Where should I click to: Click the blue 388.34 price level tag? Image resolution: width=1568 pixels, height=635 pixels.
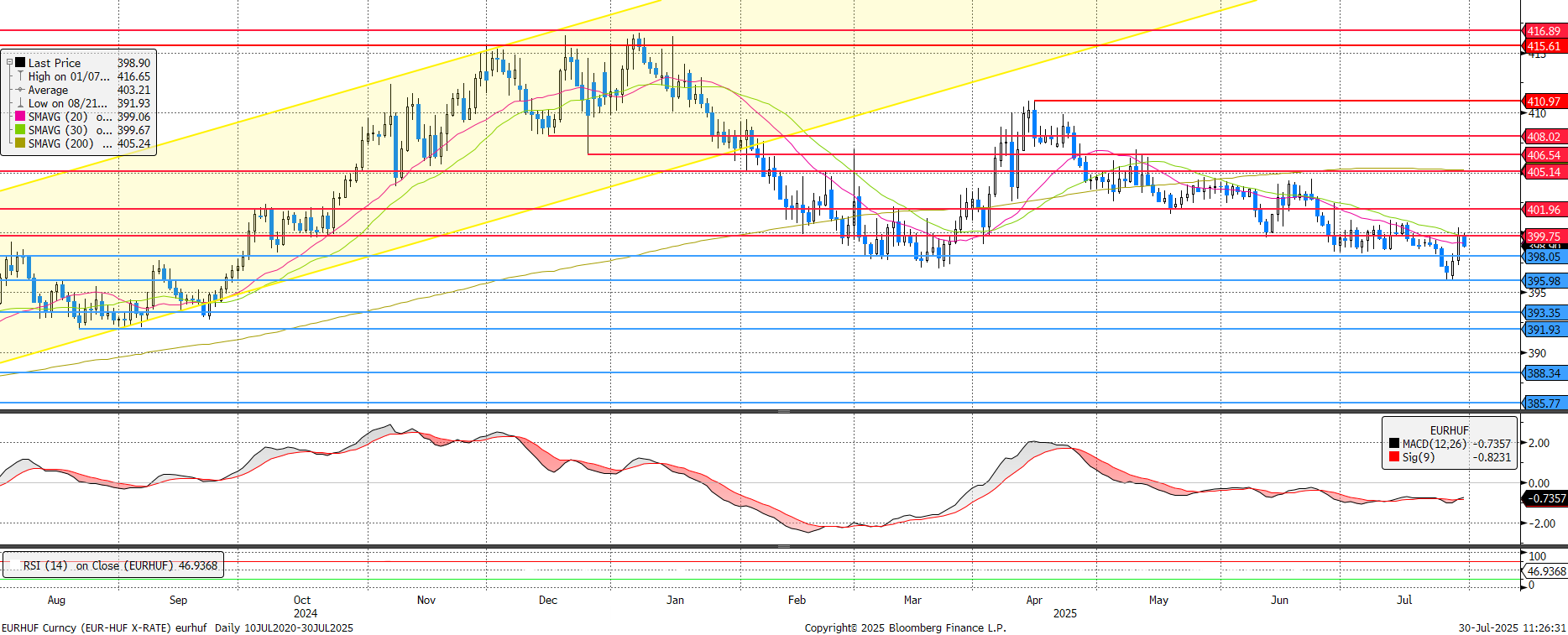[1543, 373]
